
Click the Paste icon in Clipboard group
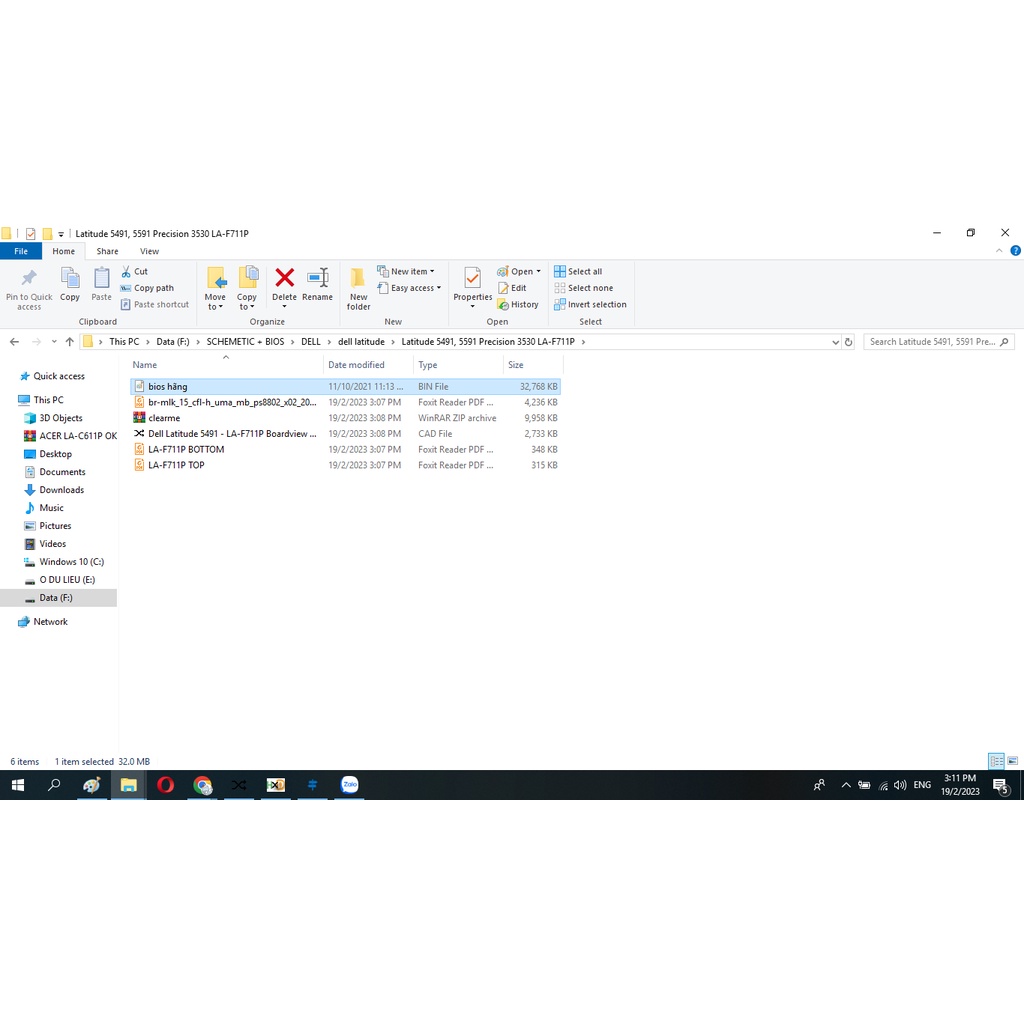[102, 284]
